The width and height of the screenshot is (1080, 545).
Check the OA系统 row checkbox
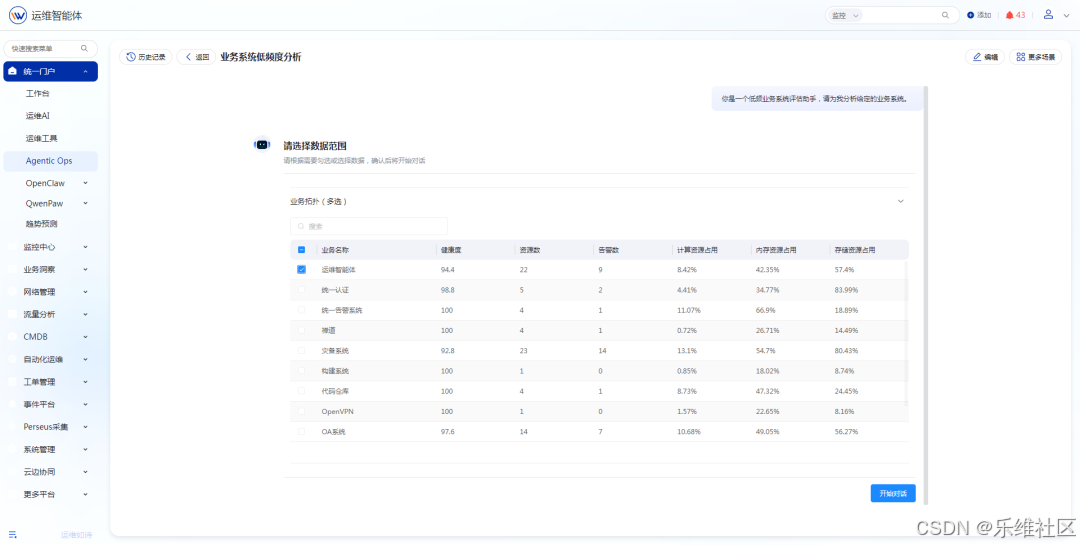pos(302,431)
